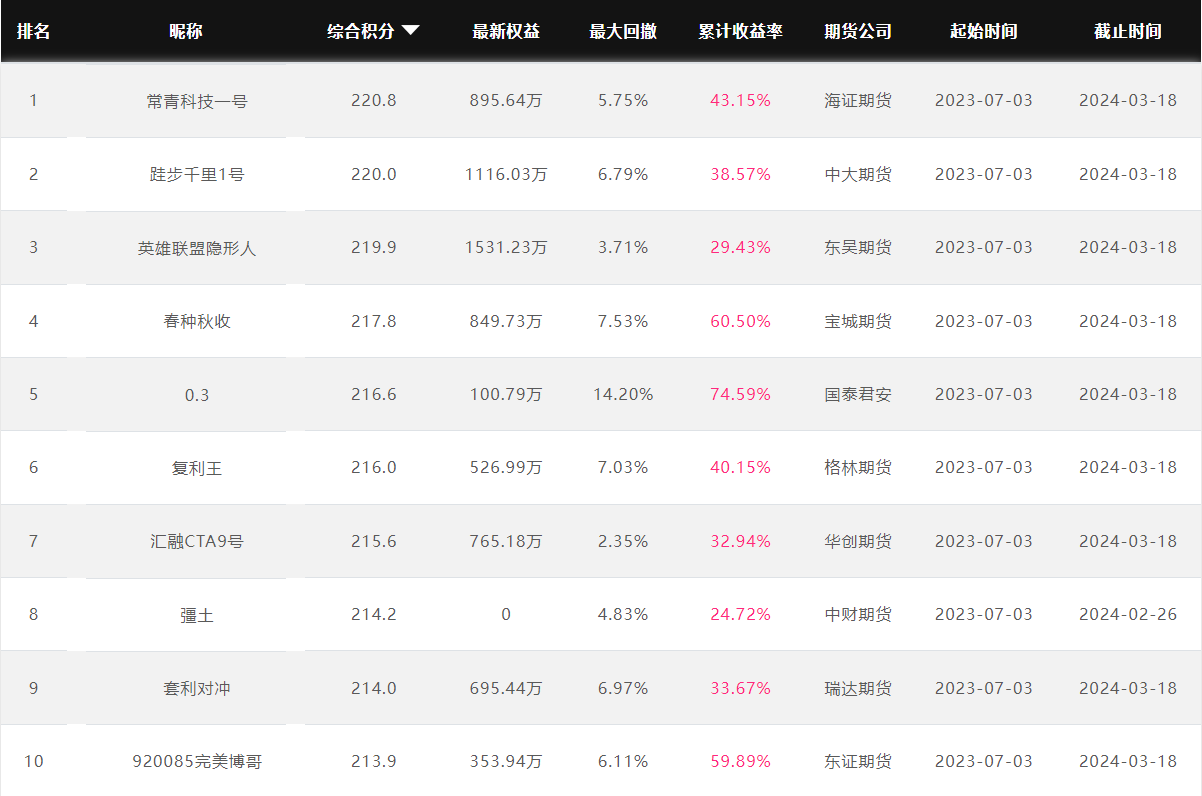Screen dimensions: 1202x796
Task: Click the 40.15% return value
Action: point(740,467)
